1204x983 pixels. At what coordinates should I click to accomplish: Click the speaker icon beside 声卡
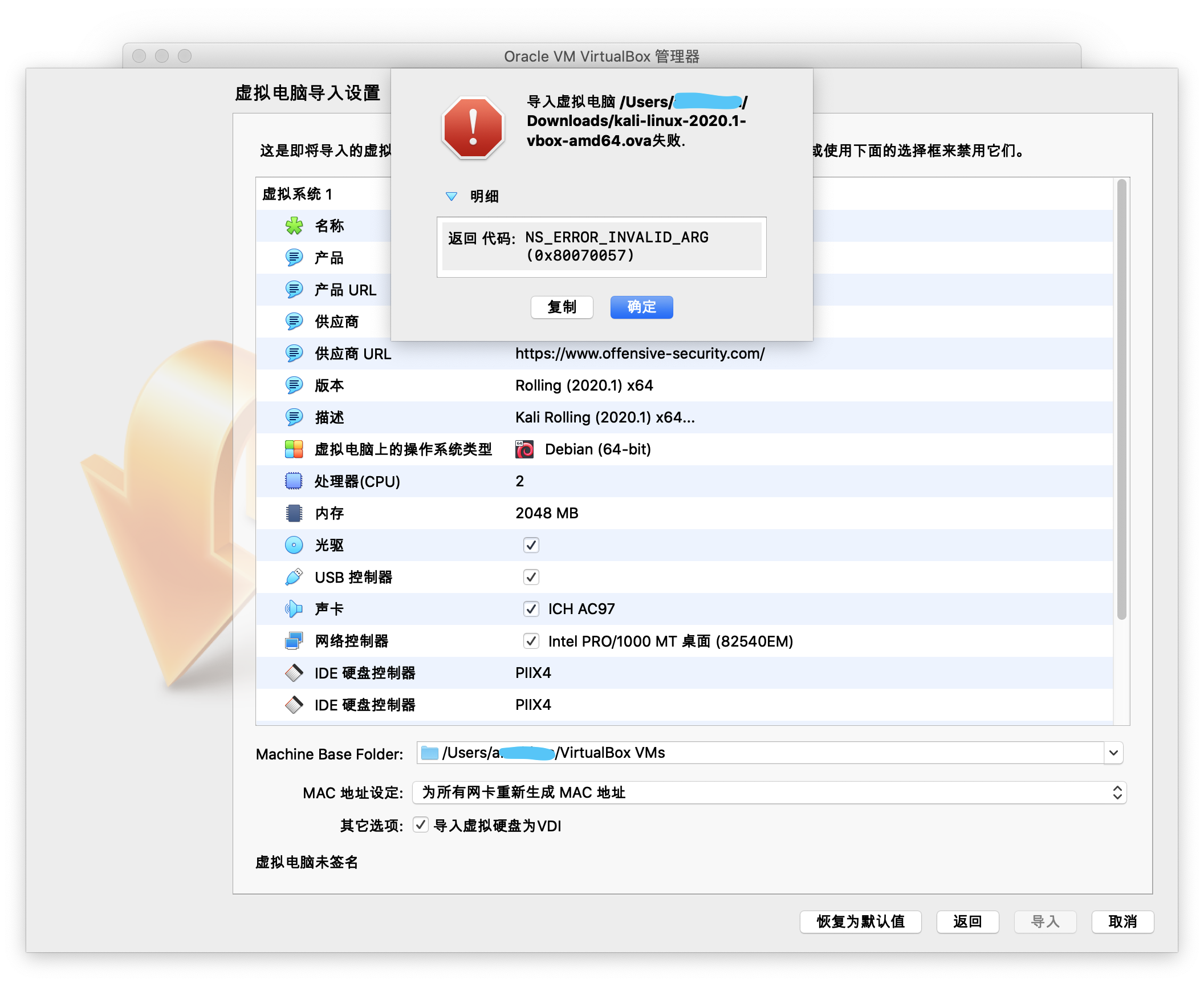[x=294, y=609]
